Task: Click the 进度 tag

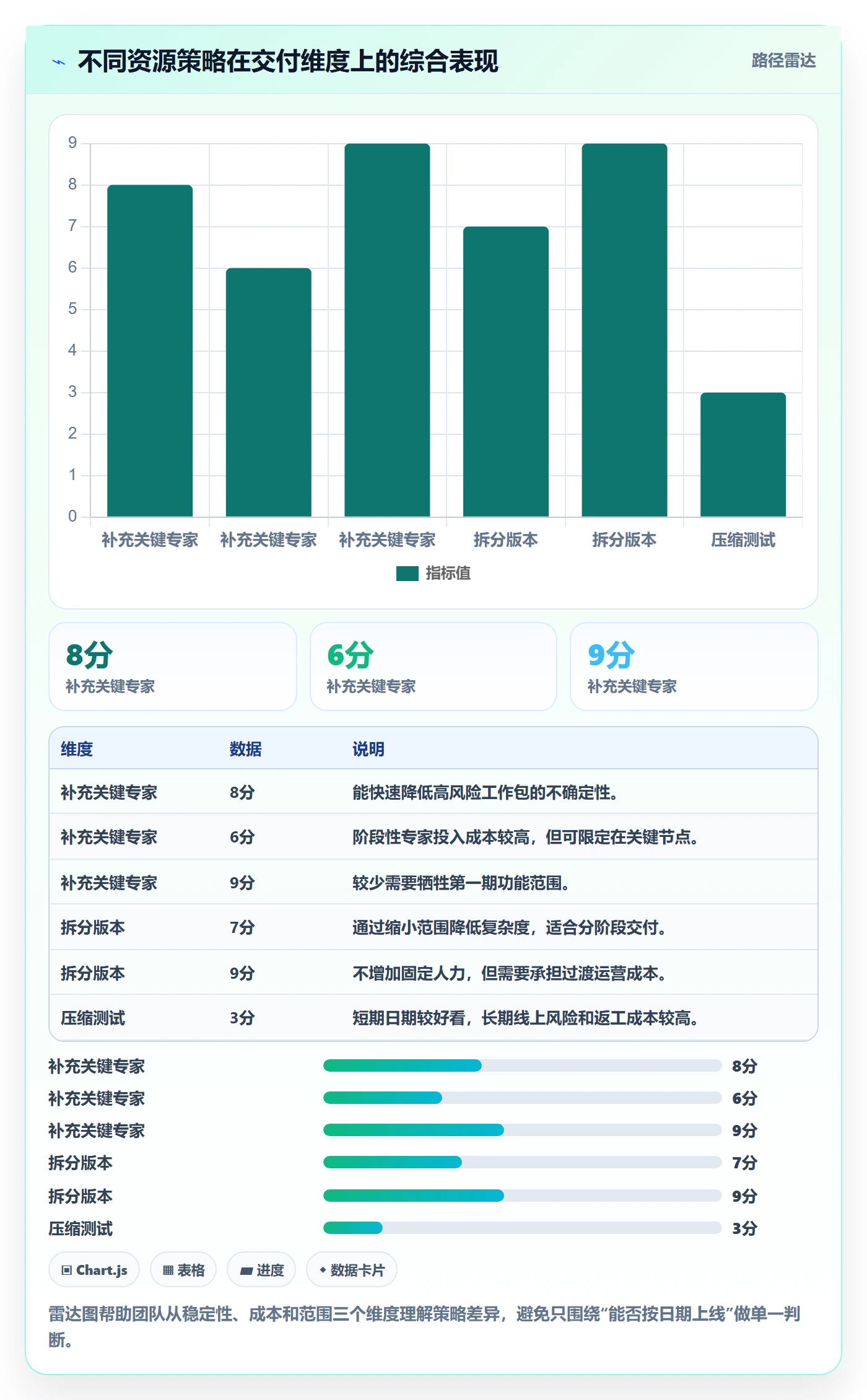Action: click(261, 1270)
